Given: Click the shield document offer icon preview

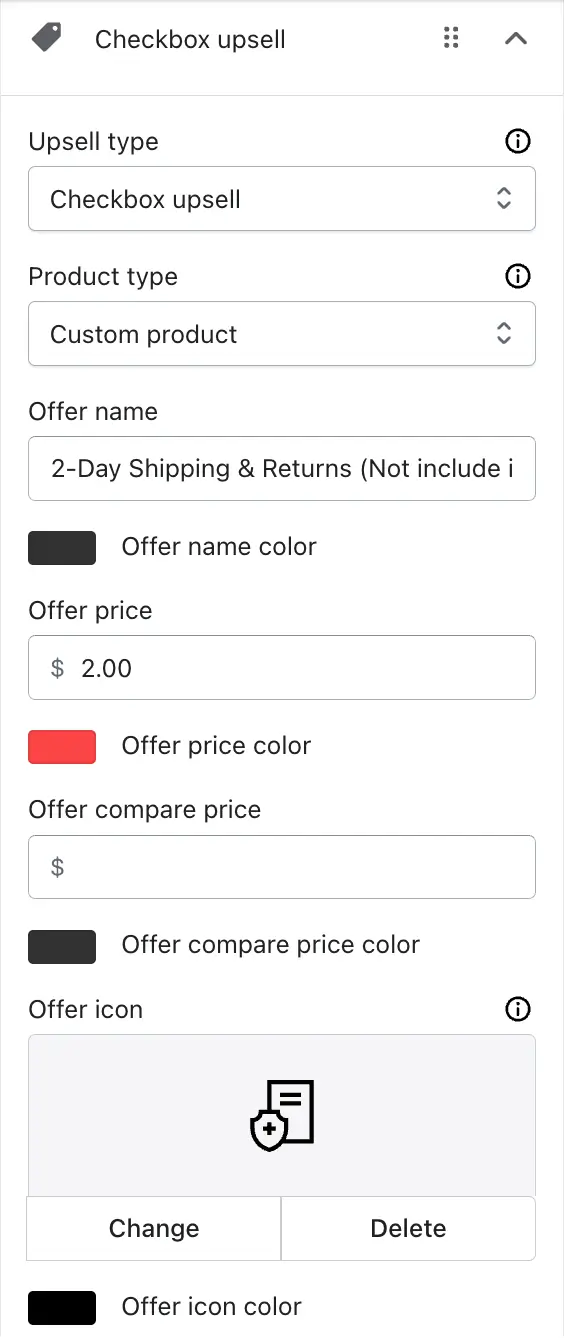Looking at the screenshot, I should [x=282, y=1114].
